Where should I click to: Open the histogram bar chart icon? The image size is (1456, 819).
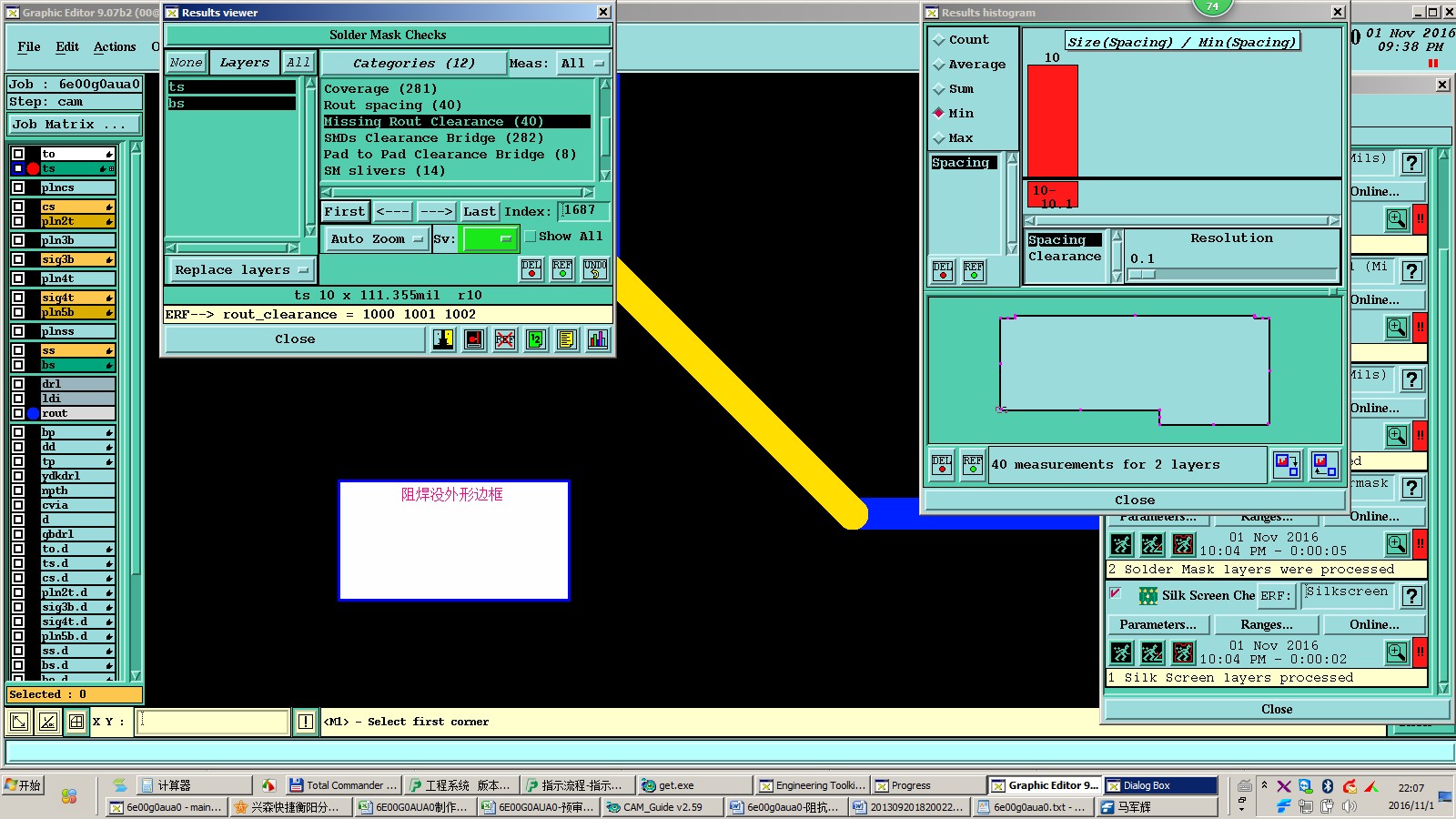598,339
